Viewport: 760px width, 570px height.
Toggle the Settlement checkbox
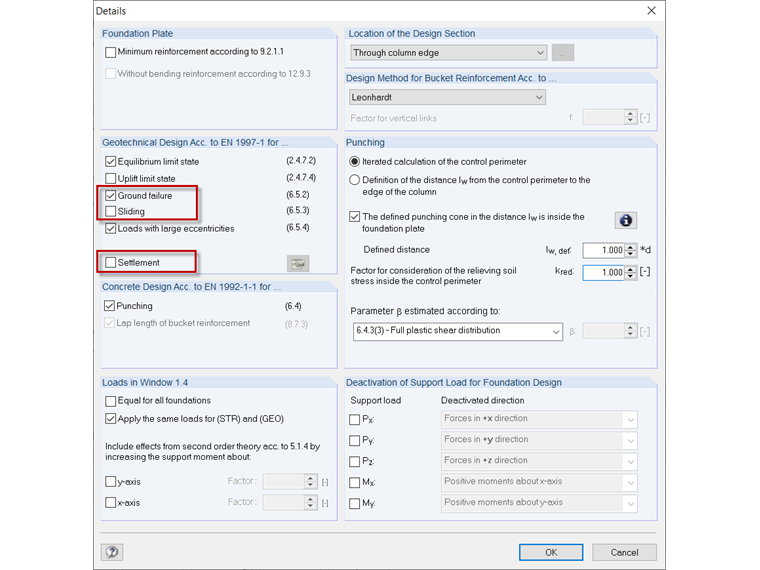[x=111, y=263]
